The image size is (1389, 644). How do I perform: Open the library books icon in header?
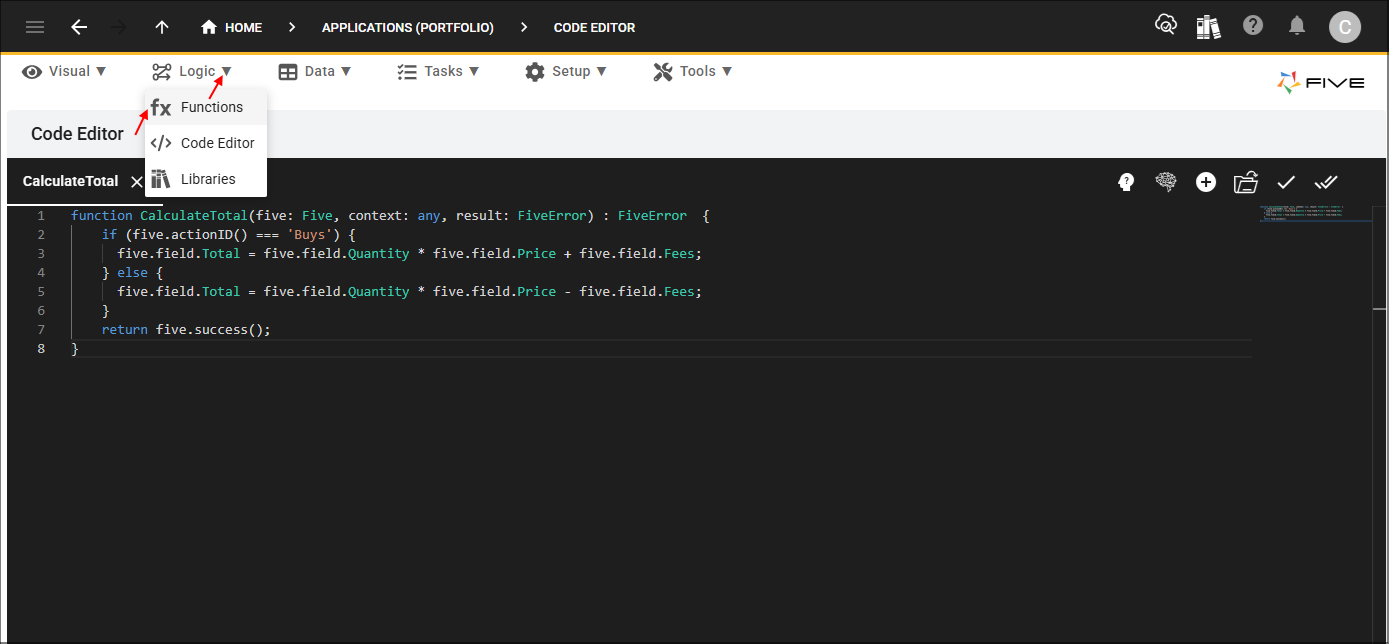click(1208, 26)
